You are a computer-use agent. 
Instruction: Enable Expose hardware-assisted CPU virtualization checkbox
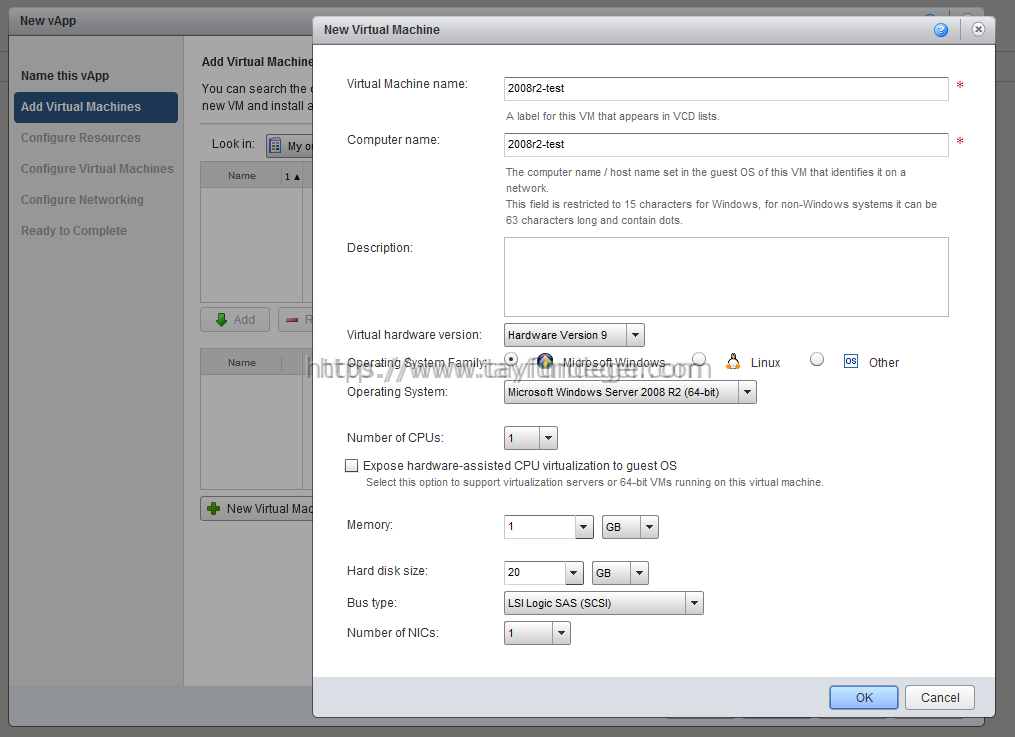tap(351, 465)
